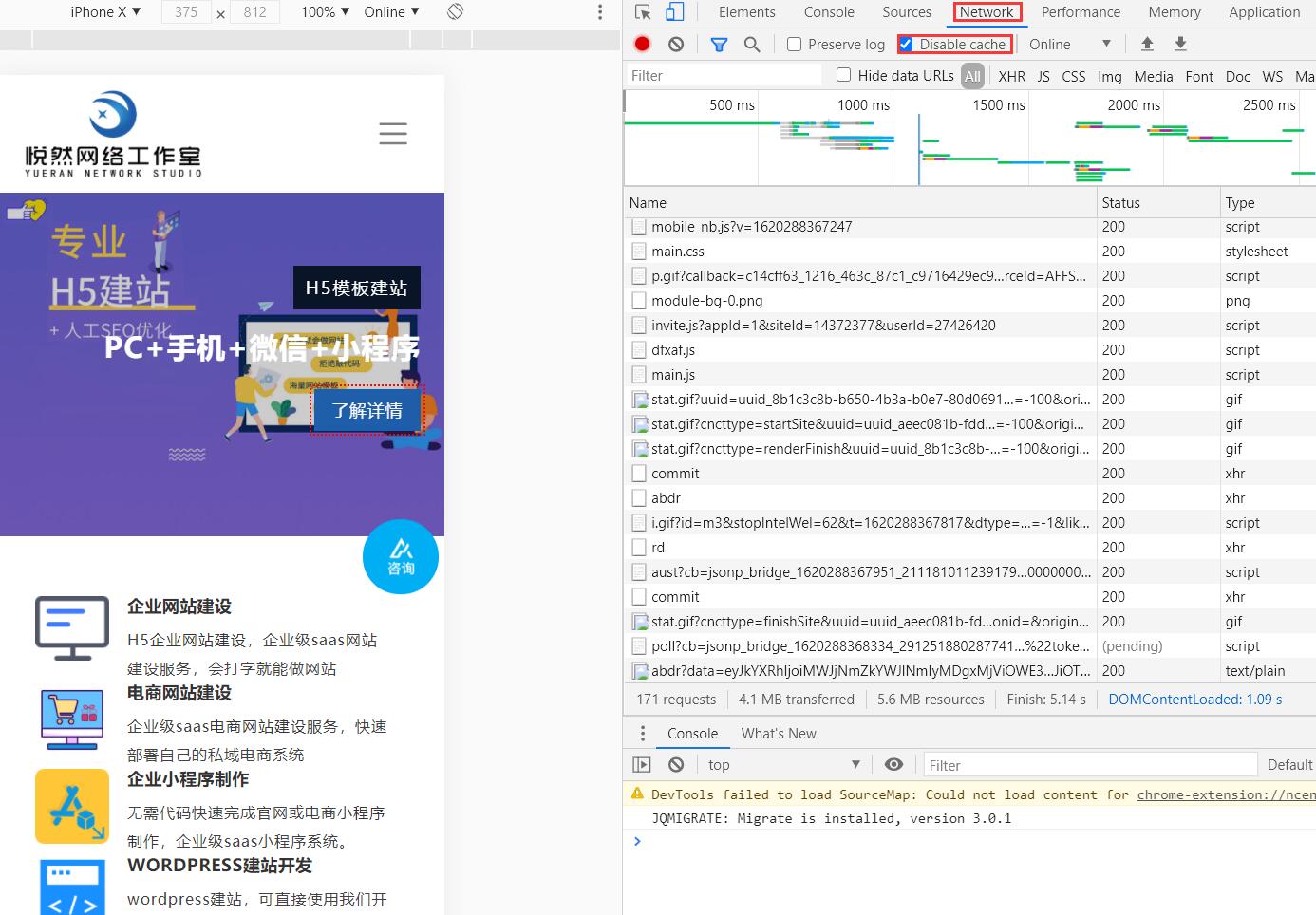Open the 100% zoom dropdown
This screenshot has width=1316, height=915.
(x=325, y=12)
